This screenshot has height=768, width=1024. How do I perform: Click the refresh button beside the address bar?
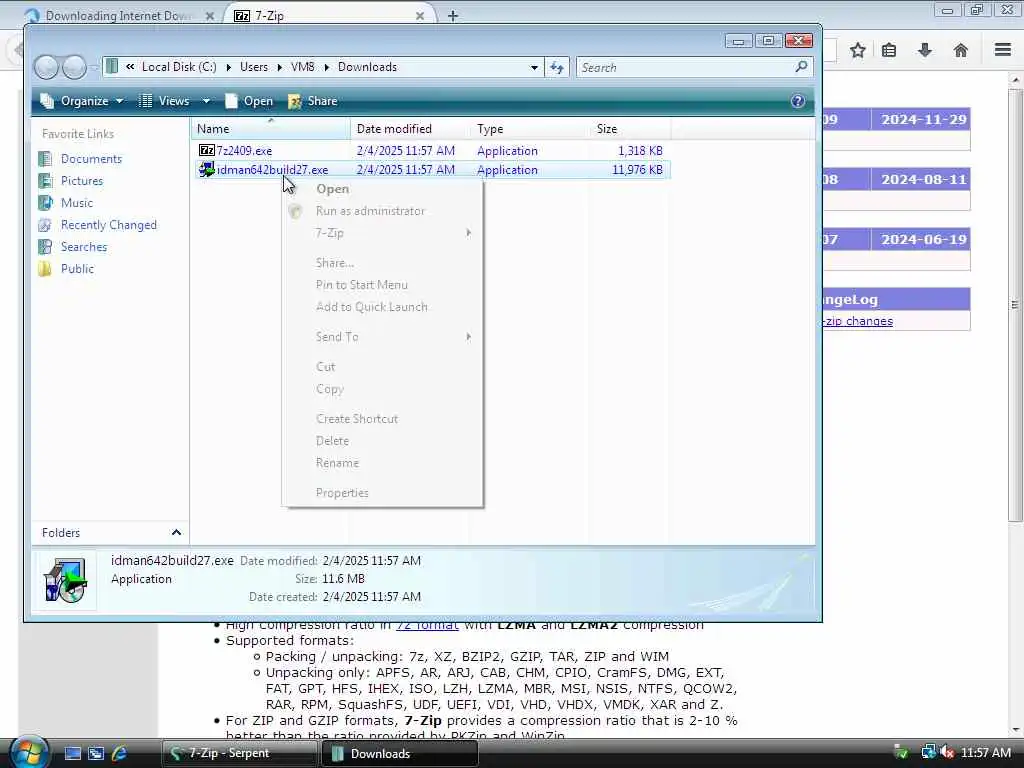tap(557, 67)
